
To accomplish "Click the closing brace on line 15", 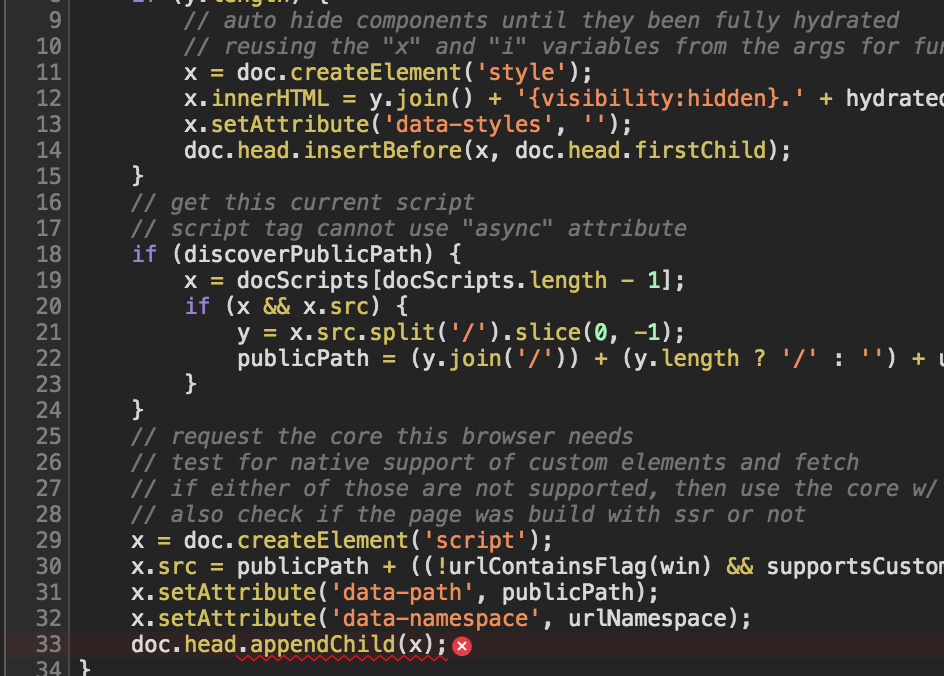I will tap(138, 176).
